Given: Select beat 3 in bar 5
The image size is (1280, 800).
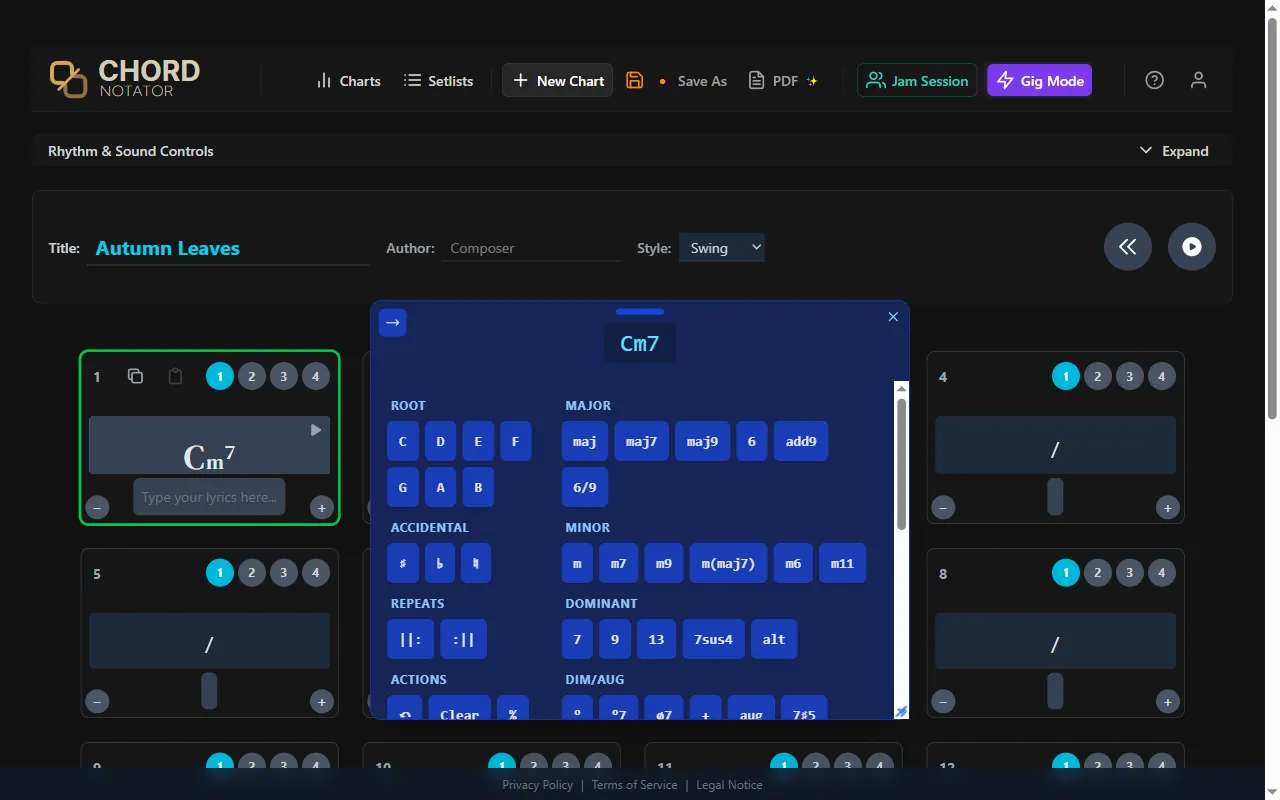Looking at the screenshot, I should coord(283,572).
